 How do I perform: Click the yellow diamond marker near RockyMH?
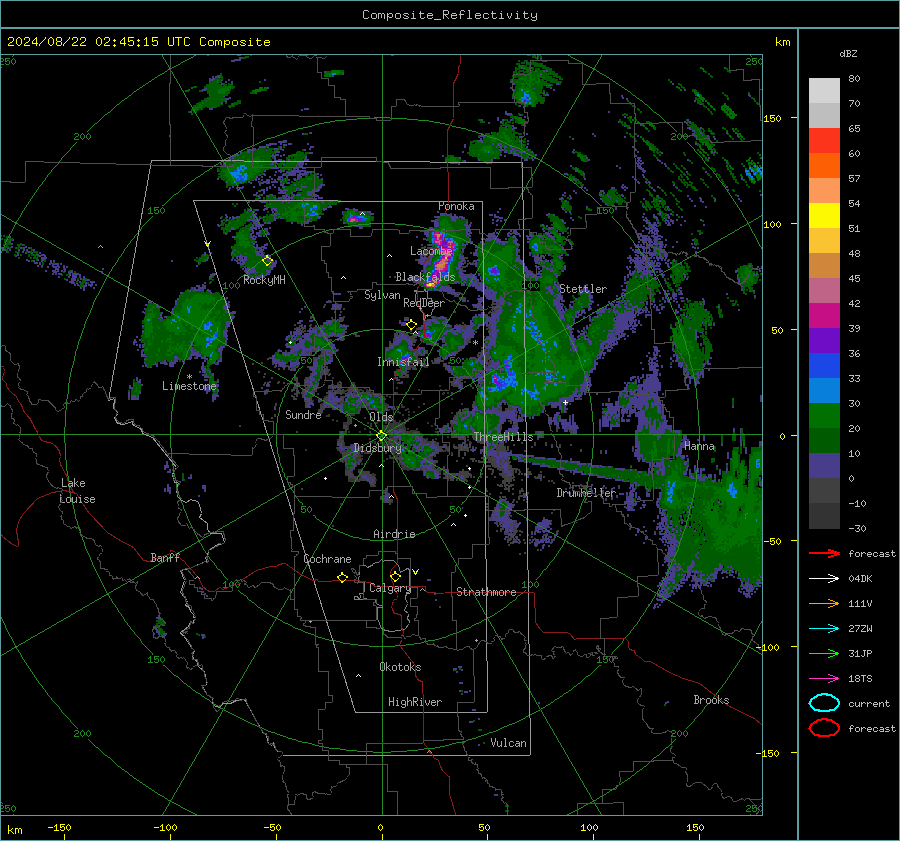click(267, 261)
